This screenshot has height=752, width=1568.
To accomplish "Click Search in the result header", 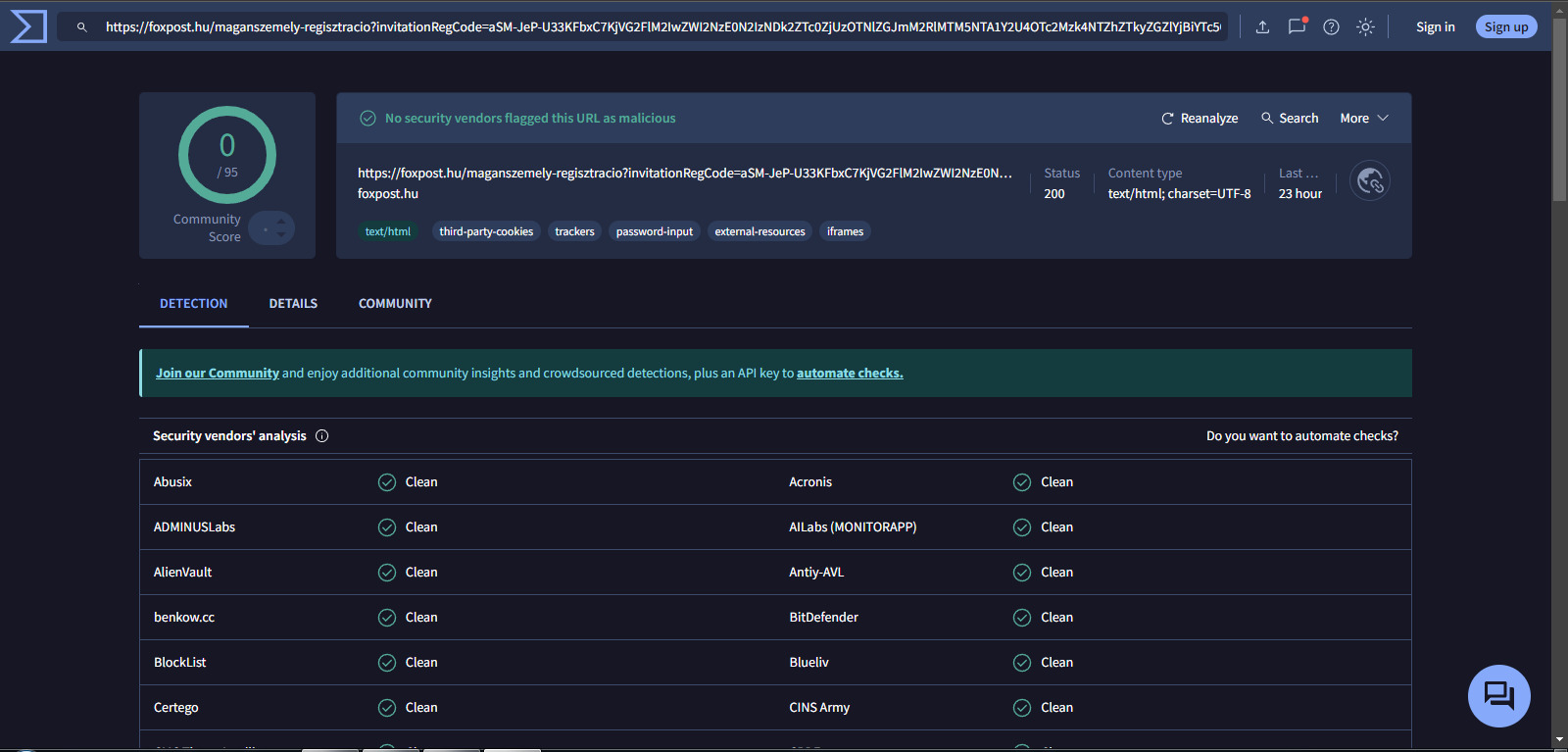I will pyautogui.click(x=1290, y=118).
